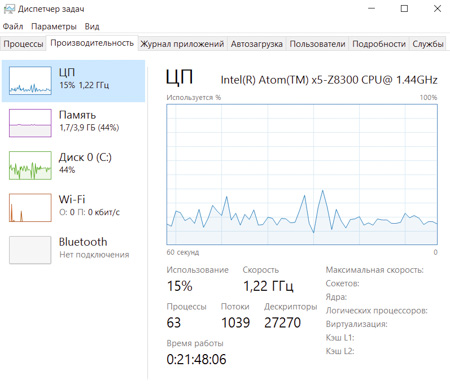
Task: Close the Диспетчер задач window
Action: click(437, 9)
